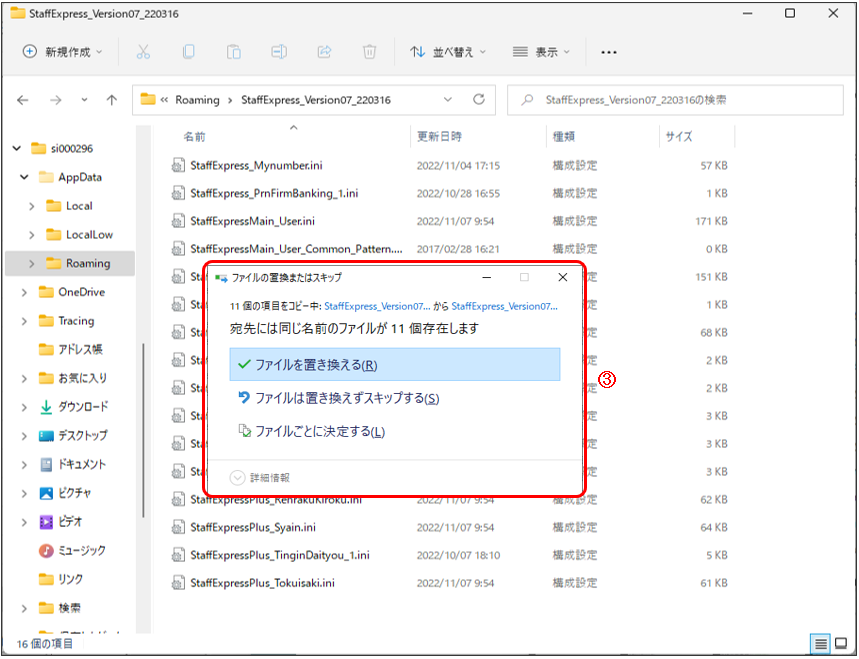859x659 pixels.
Task: Click the Share icon in toolbar
Action: (x=324, y=52)
